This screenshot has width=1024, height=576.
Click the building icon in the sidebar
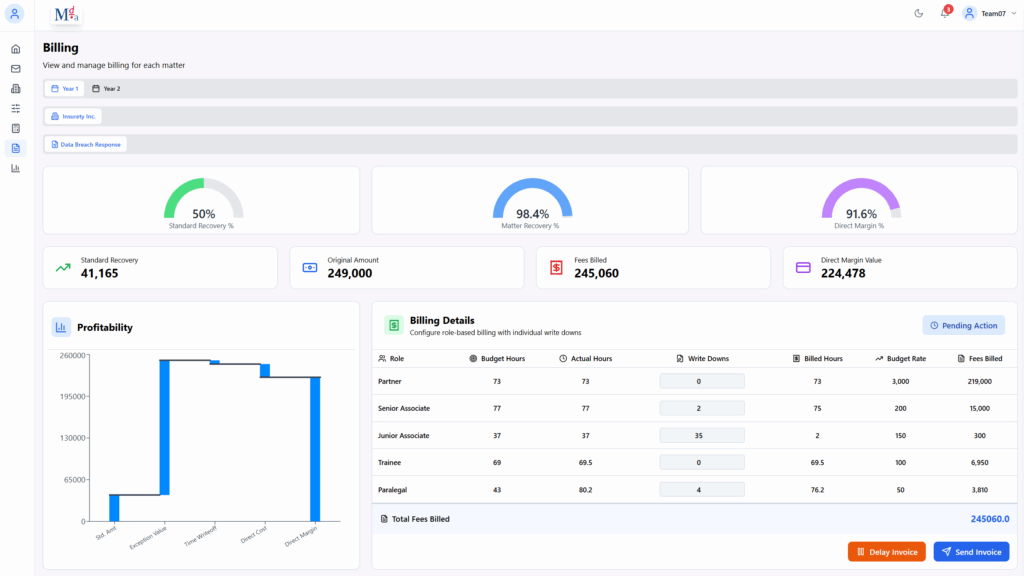15,89
